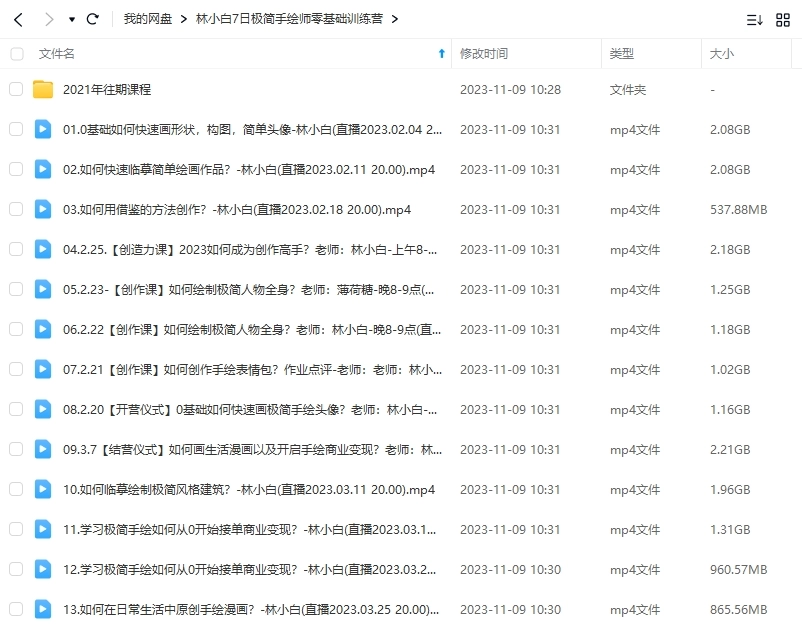Open the sort order options icon
Image resolution: width=802 pixels, height=627 pixels.
coord(755,19)
